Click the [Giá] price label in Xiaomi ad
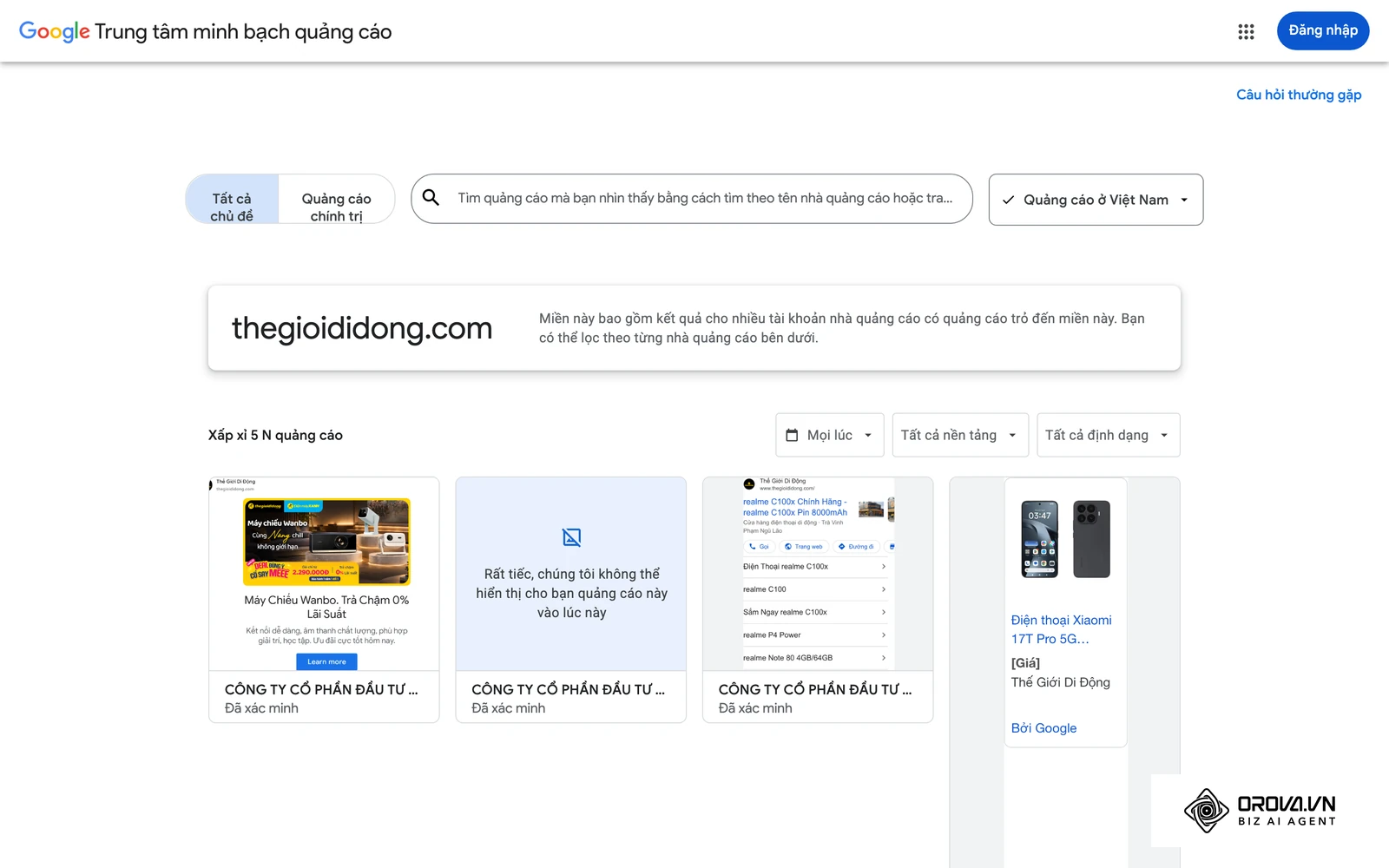Screen dimensions: 1389x868 (x=1025, y=663)
